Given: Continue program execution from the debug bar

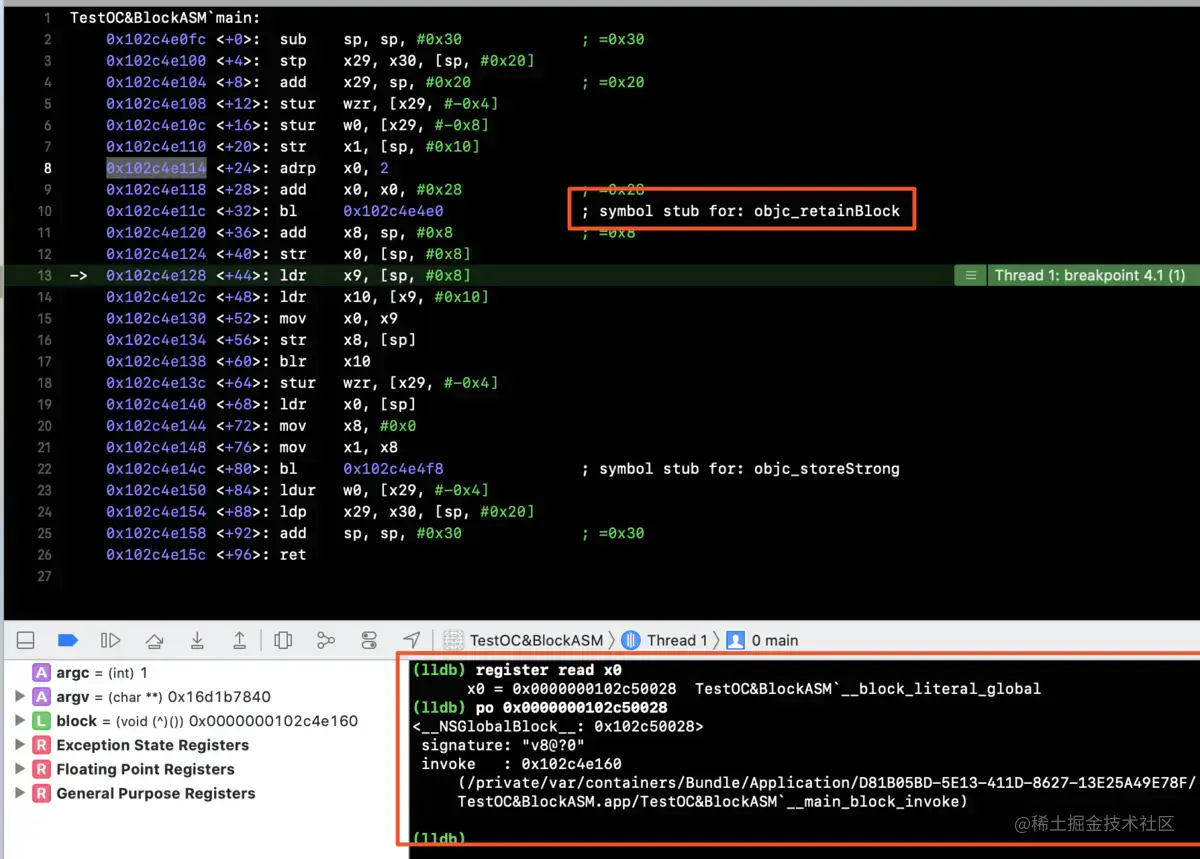Looking at the screenshot, I should tap(111, 640).
